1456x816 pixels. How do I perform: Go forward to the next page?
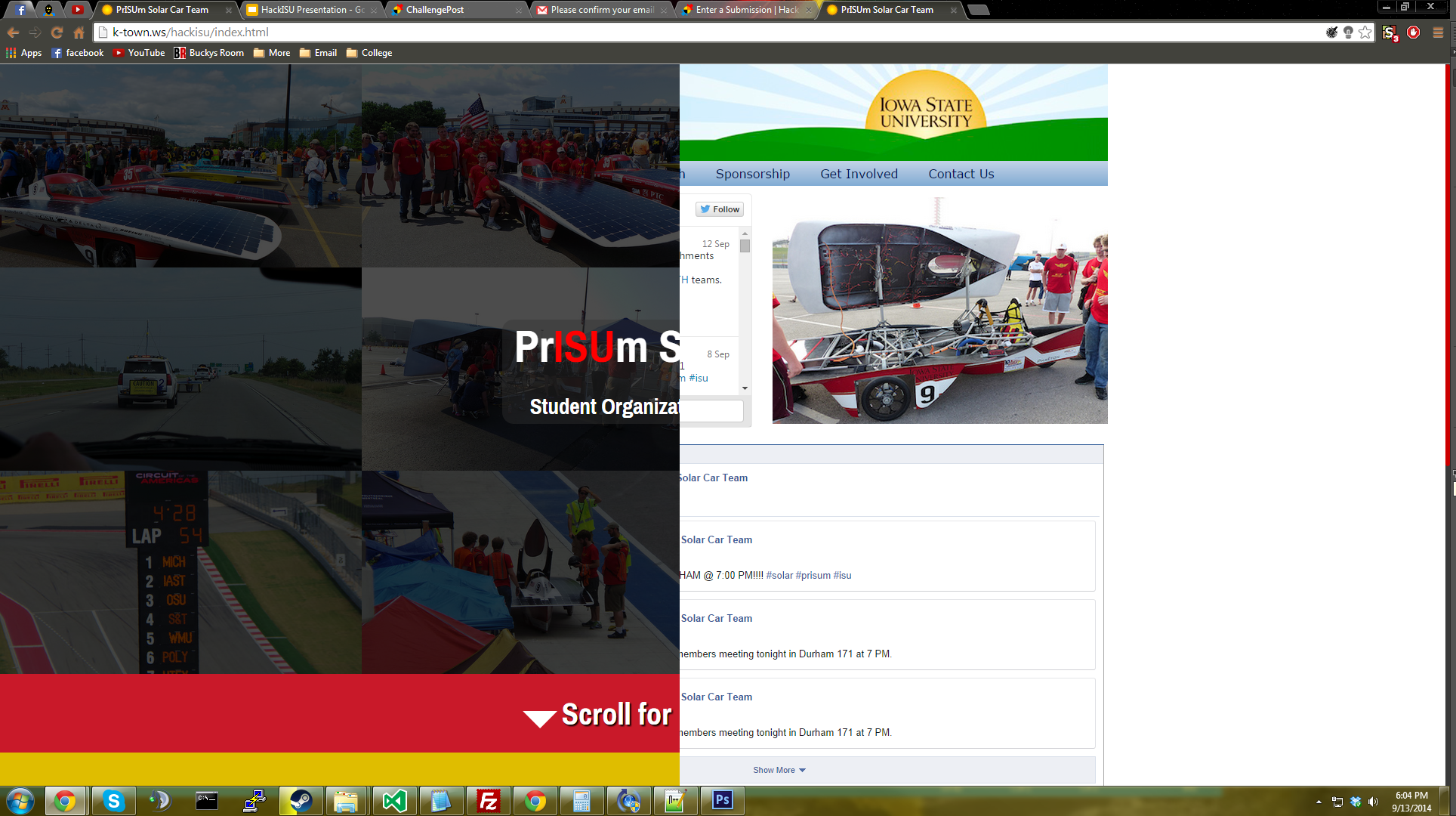click(35, 32)
